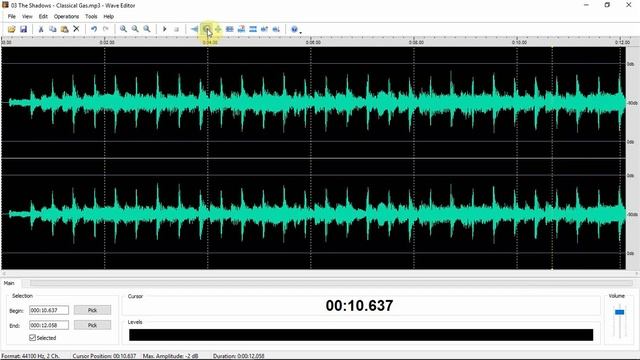Click the second magnifier zoom icon
Image resolution: width=640 pixels, height=360 pixels.
coord(135,29)
